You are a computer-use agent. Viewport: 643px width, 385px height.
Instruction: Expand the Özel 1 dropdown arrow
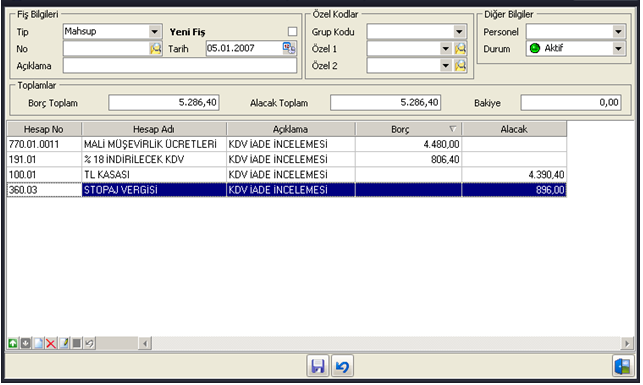(446, 49)
